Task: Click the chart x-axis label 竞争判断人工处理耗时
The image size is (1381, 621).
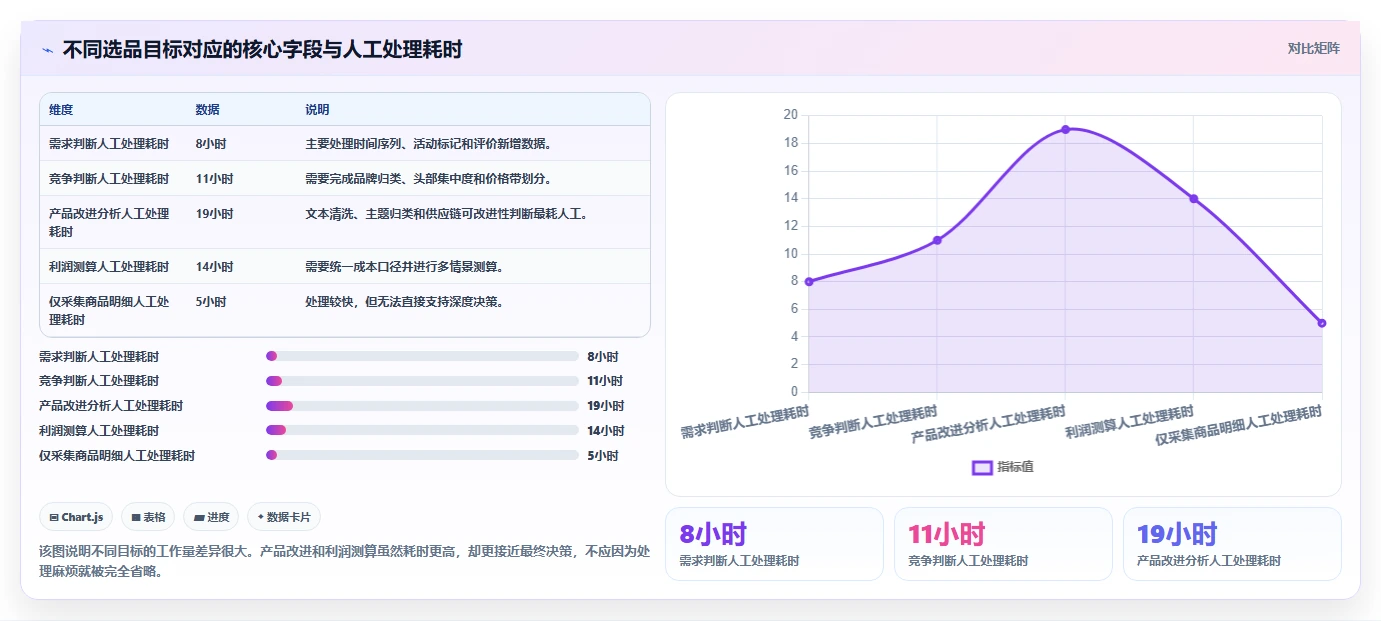Action: click(x=873, y=422)
